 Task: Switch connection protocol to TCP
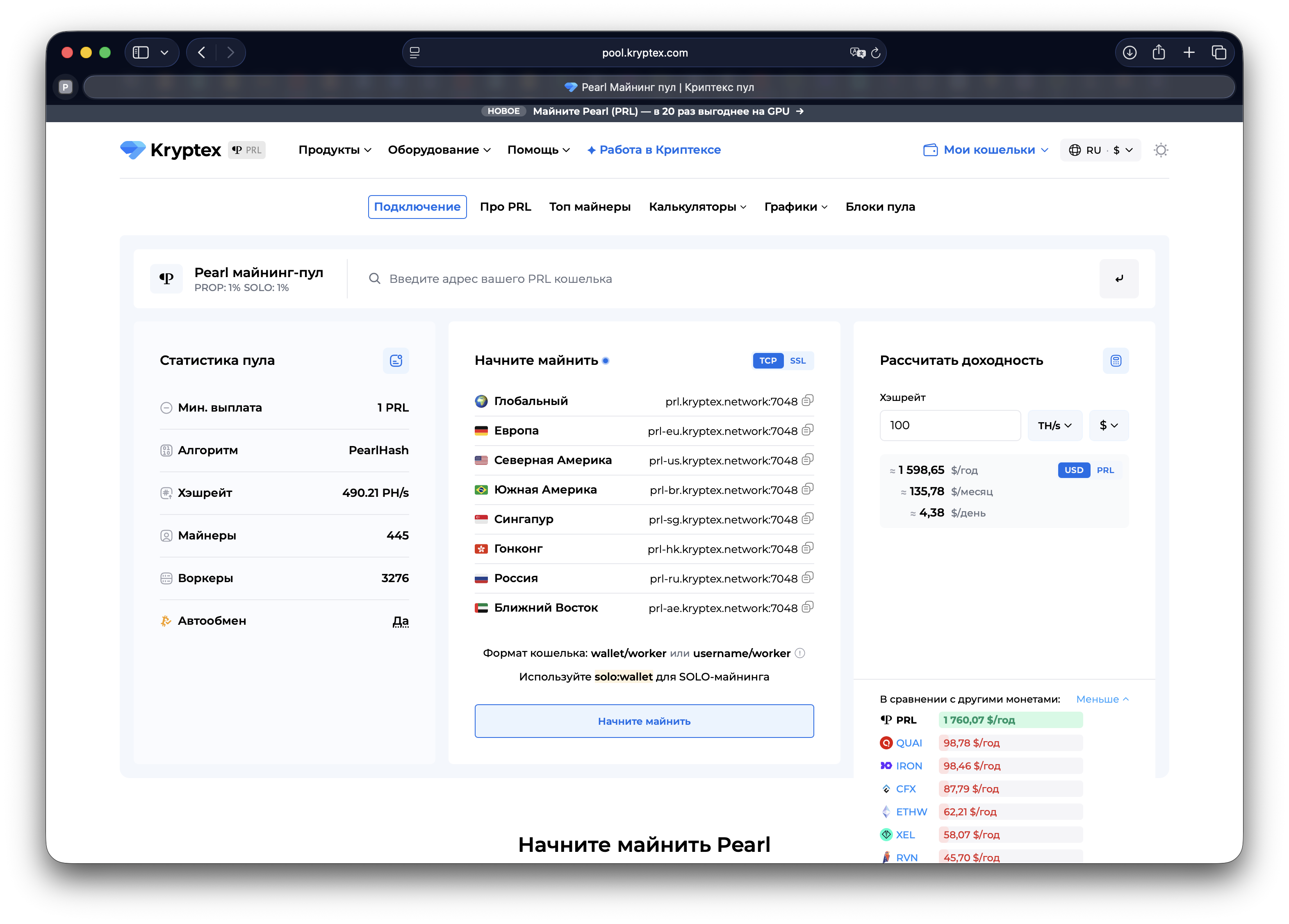(768, 360)
